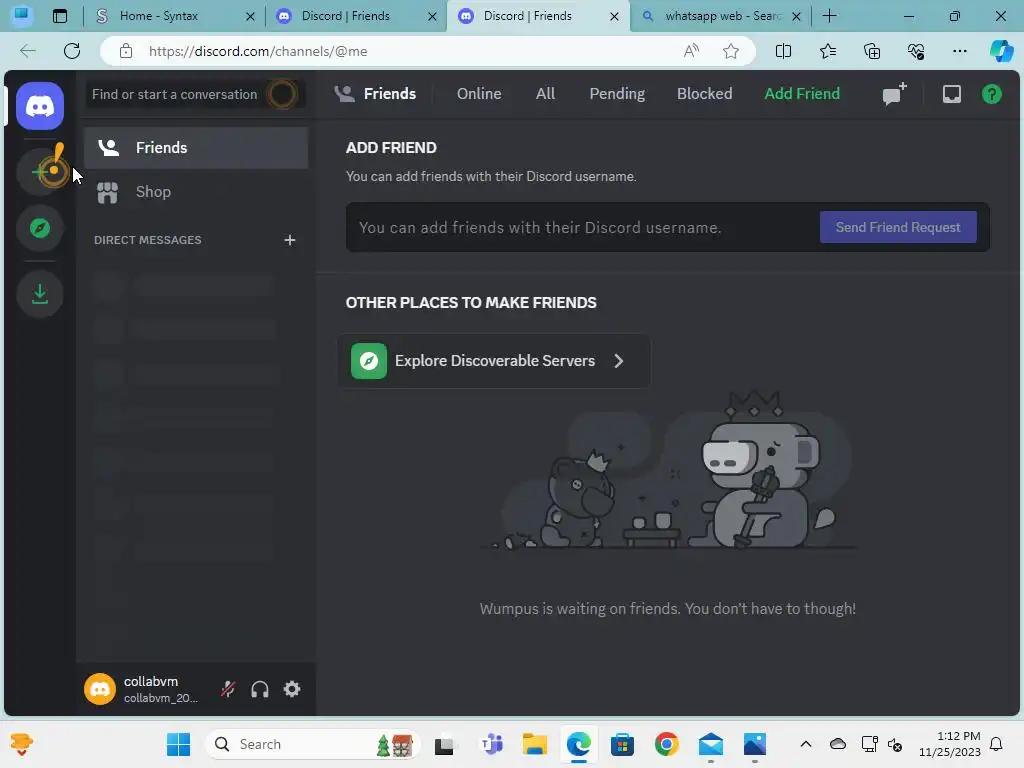Image resolution: width=1024 pixels, height=768 pixels.
Task: Create a new DM with plus icon
Action: (290, 240)
